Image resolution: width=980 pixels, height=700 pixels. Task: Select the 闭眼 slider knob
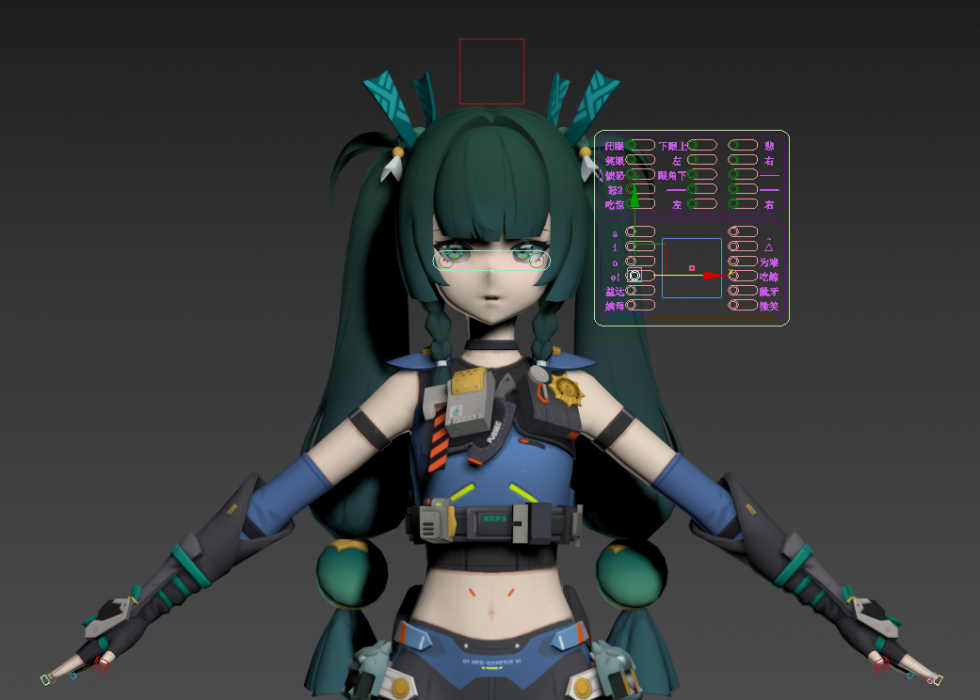(x=631, y=145)
